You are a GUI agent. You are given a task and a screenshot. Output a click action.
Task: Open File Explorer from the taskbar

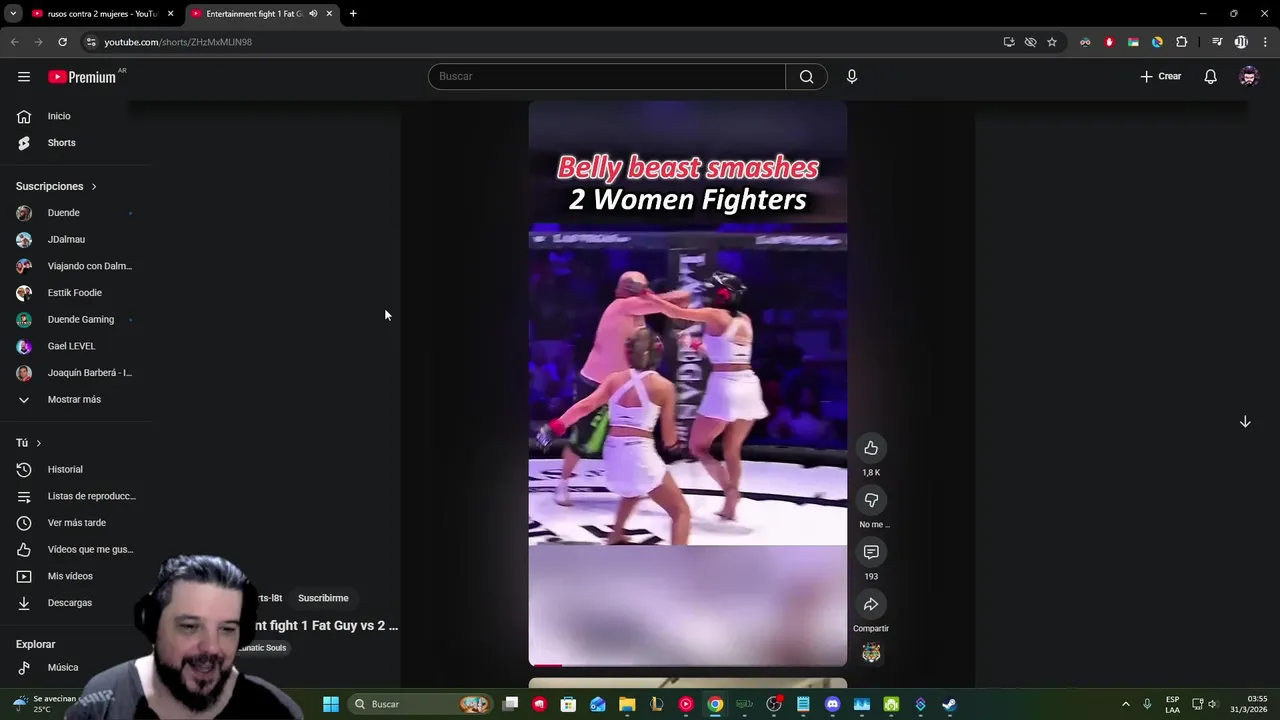(x=627, y=704)
